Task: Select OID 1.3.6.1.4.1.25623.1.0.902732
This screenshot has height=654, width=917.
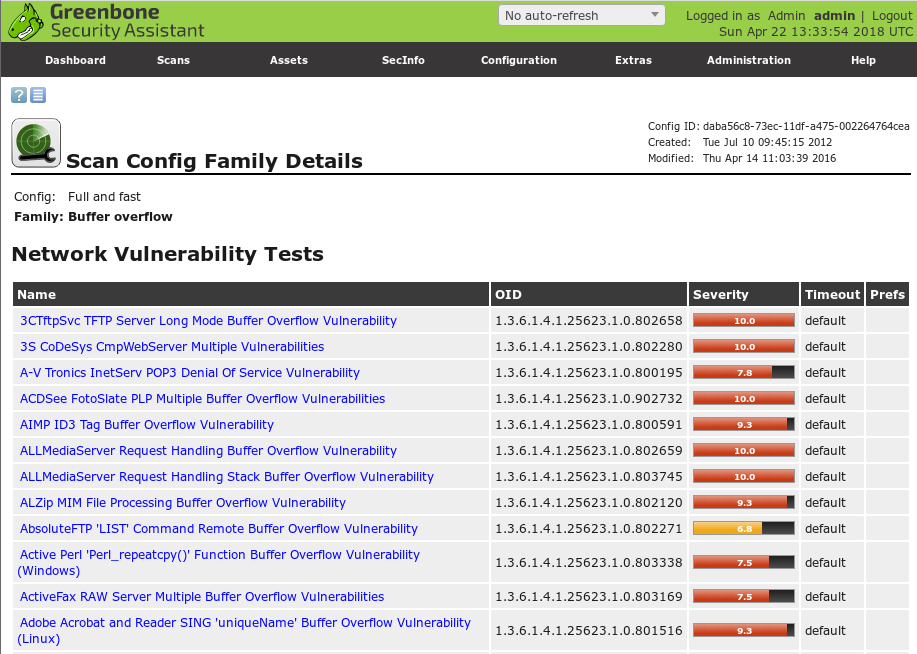Action: [589, 398]
